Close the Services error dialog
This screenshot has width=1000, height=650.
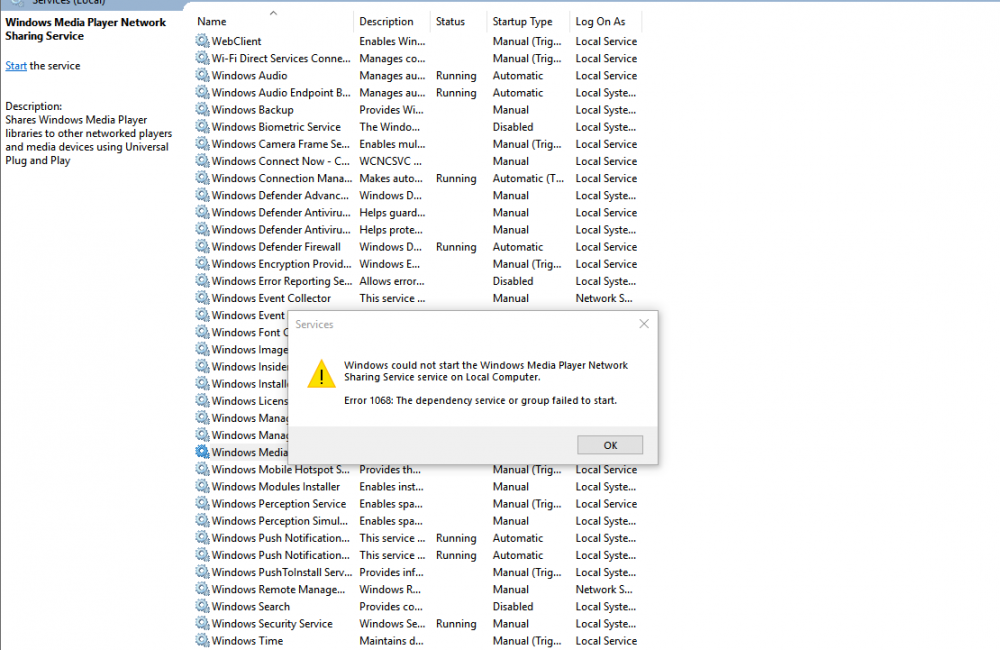click(644, 324)
